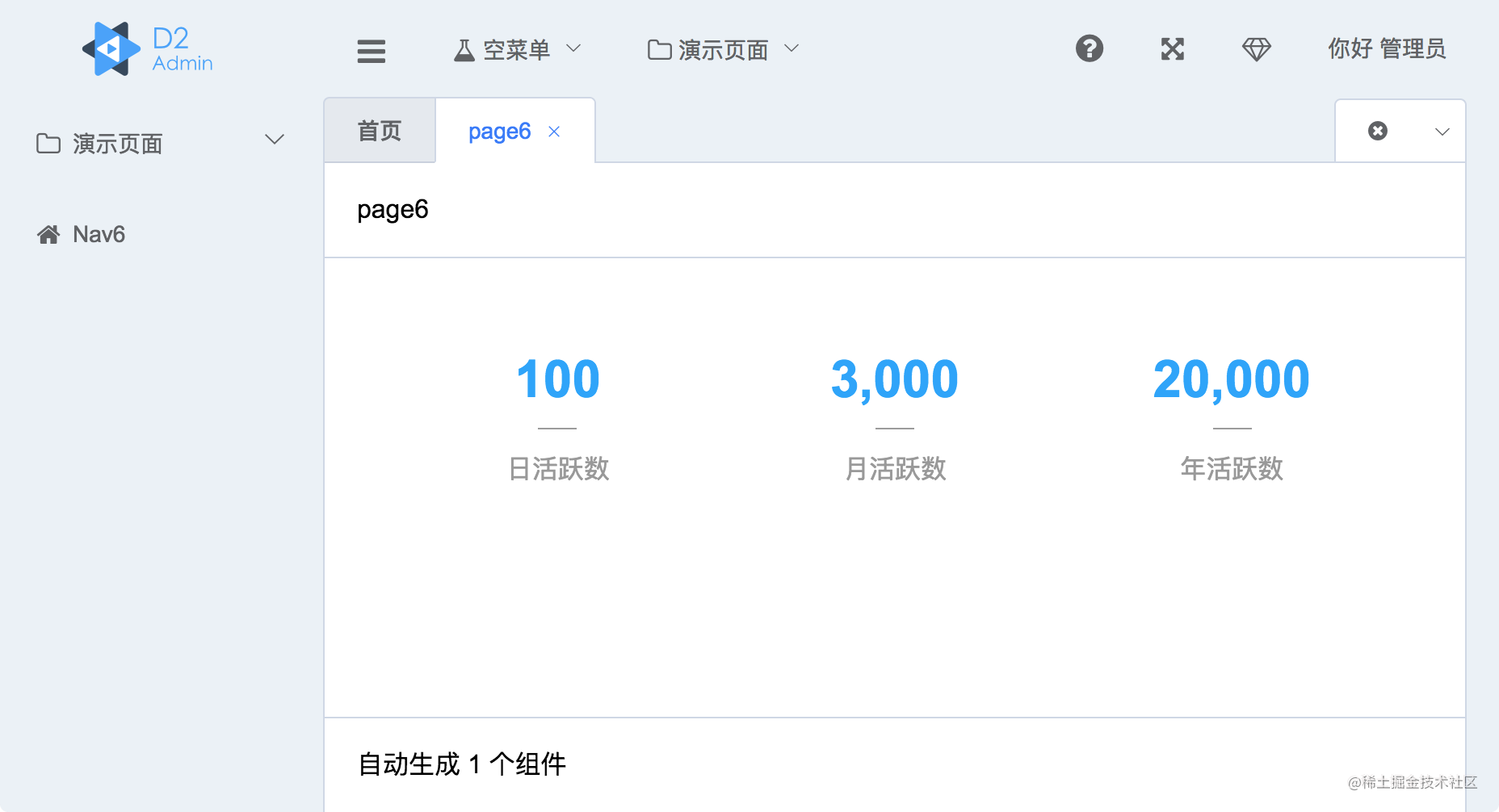Click the 100 daily active count

tap(558, 379)
